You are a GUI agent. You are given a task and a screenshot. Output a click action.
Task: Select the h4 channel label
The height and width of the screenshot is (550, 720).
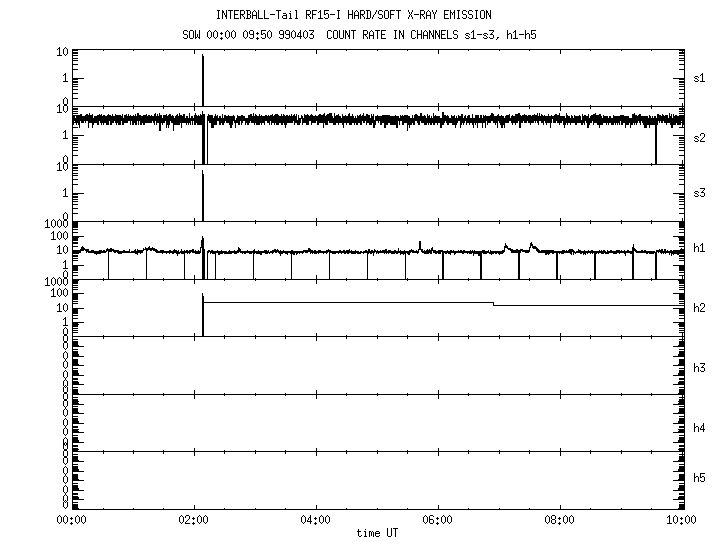click(699, 428)
